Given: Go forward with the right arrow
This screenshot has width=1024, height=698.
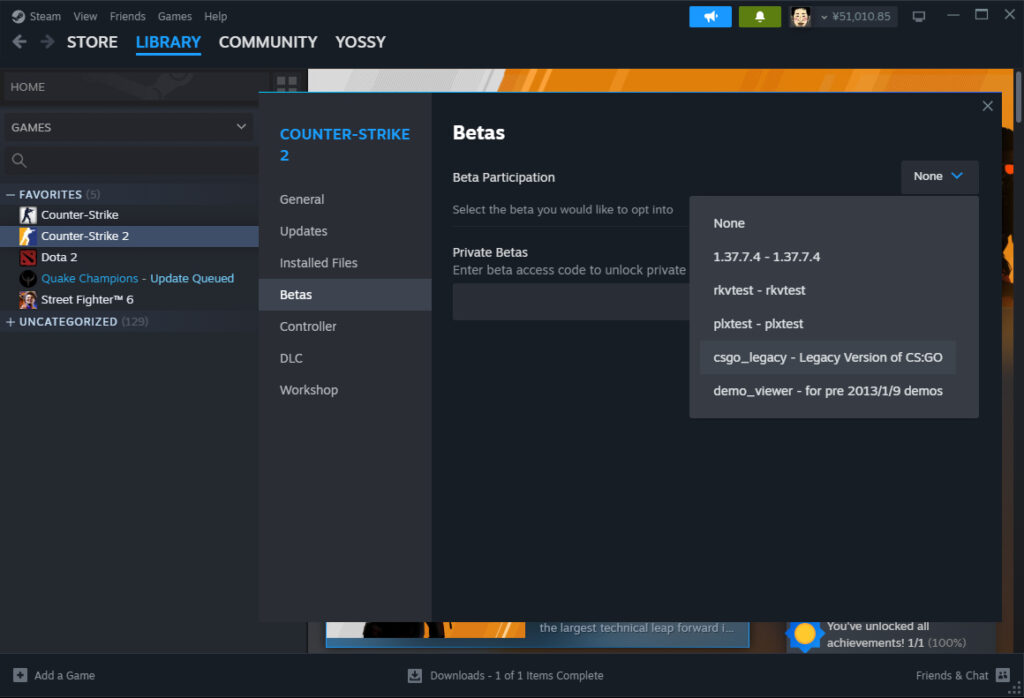Looking at the screenshot, I should (47, 42).
